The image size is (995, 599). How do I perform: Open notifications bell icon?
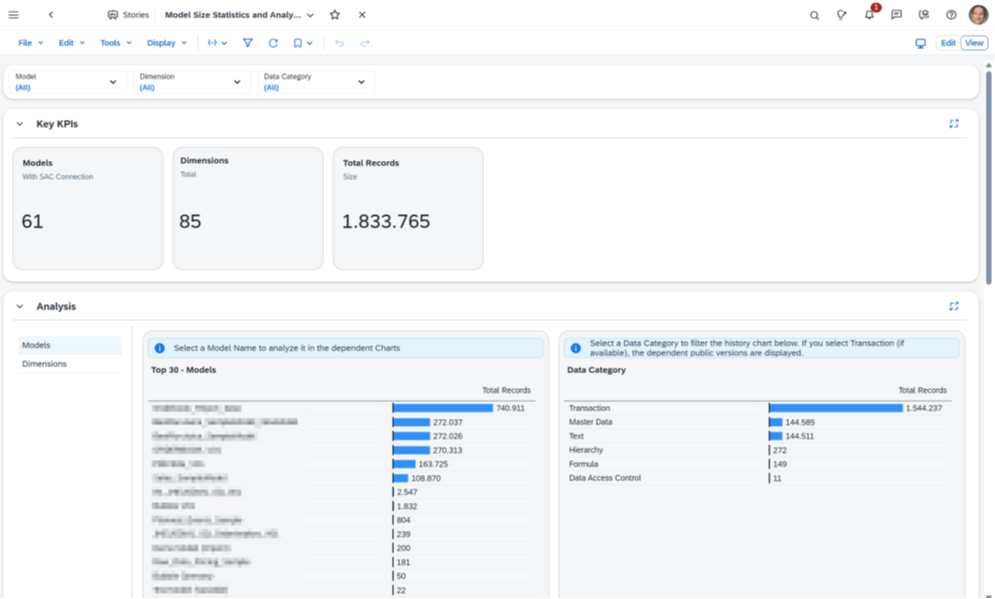pos(869,15)
